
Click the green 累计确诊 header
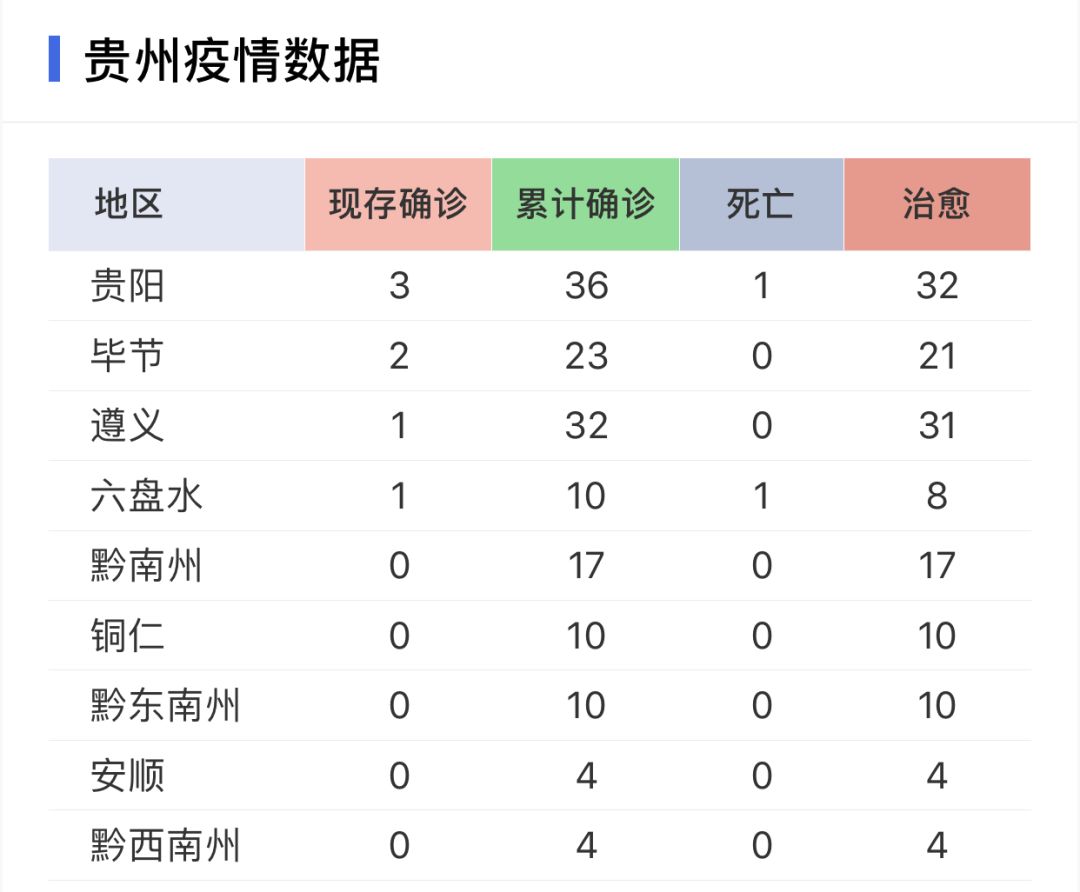[585, 204]
